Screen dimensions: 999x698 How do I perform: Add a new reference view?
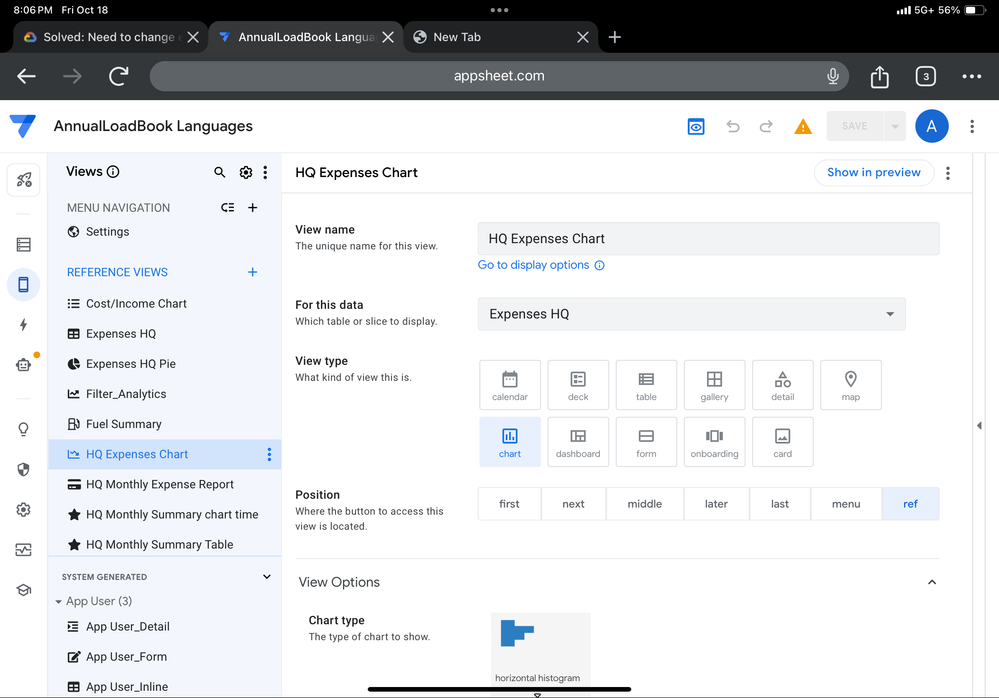point(252,272)
